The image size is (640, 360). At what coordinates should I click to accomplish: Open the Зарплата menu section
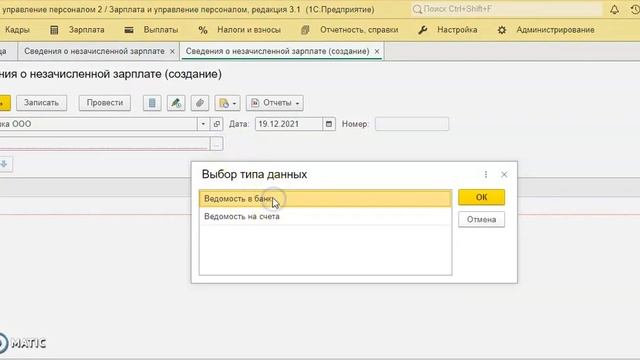[x=87, y=30]
